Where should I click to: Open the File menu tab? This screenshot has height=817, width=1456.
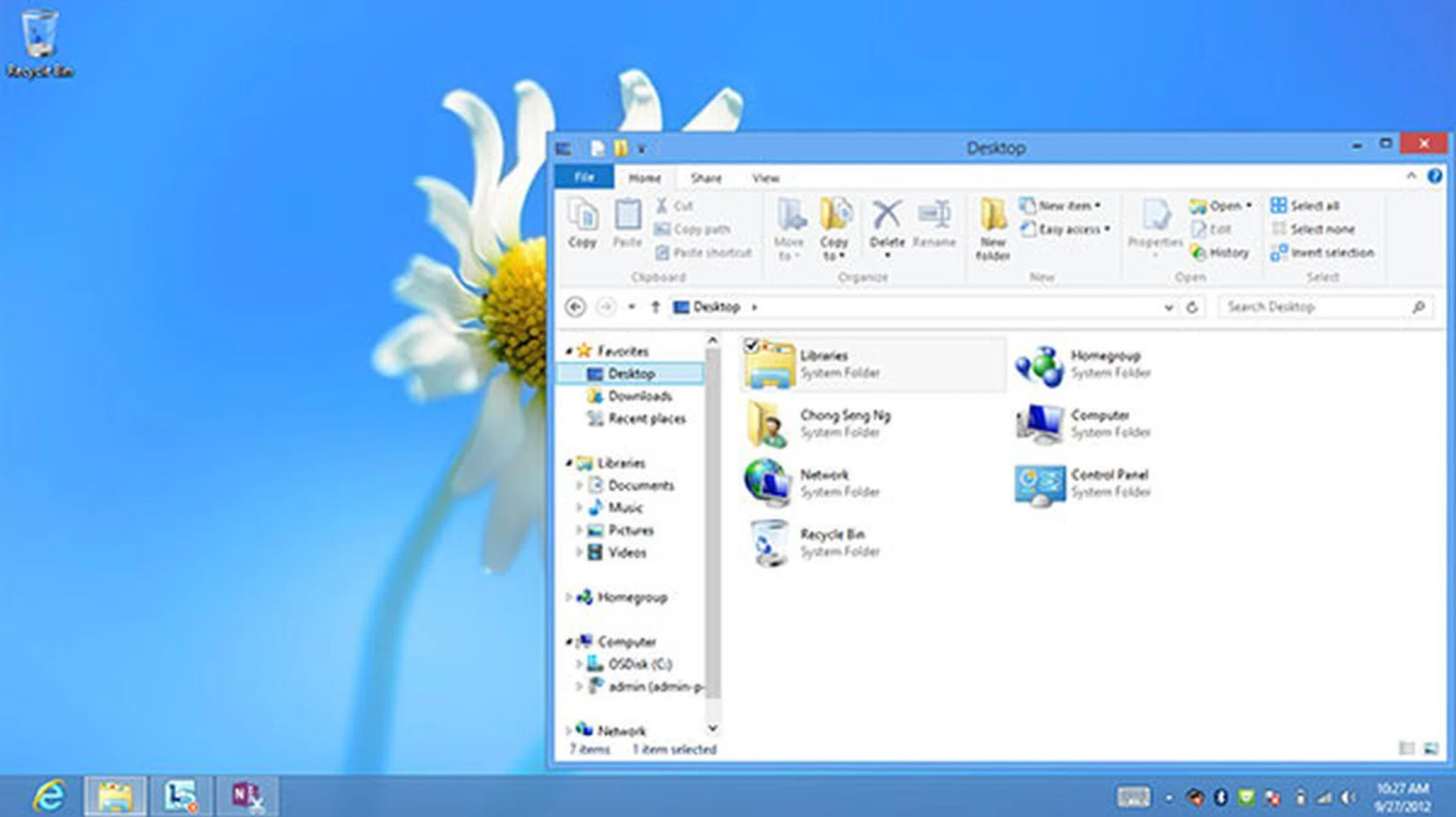tap(584, 177)
